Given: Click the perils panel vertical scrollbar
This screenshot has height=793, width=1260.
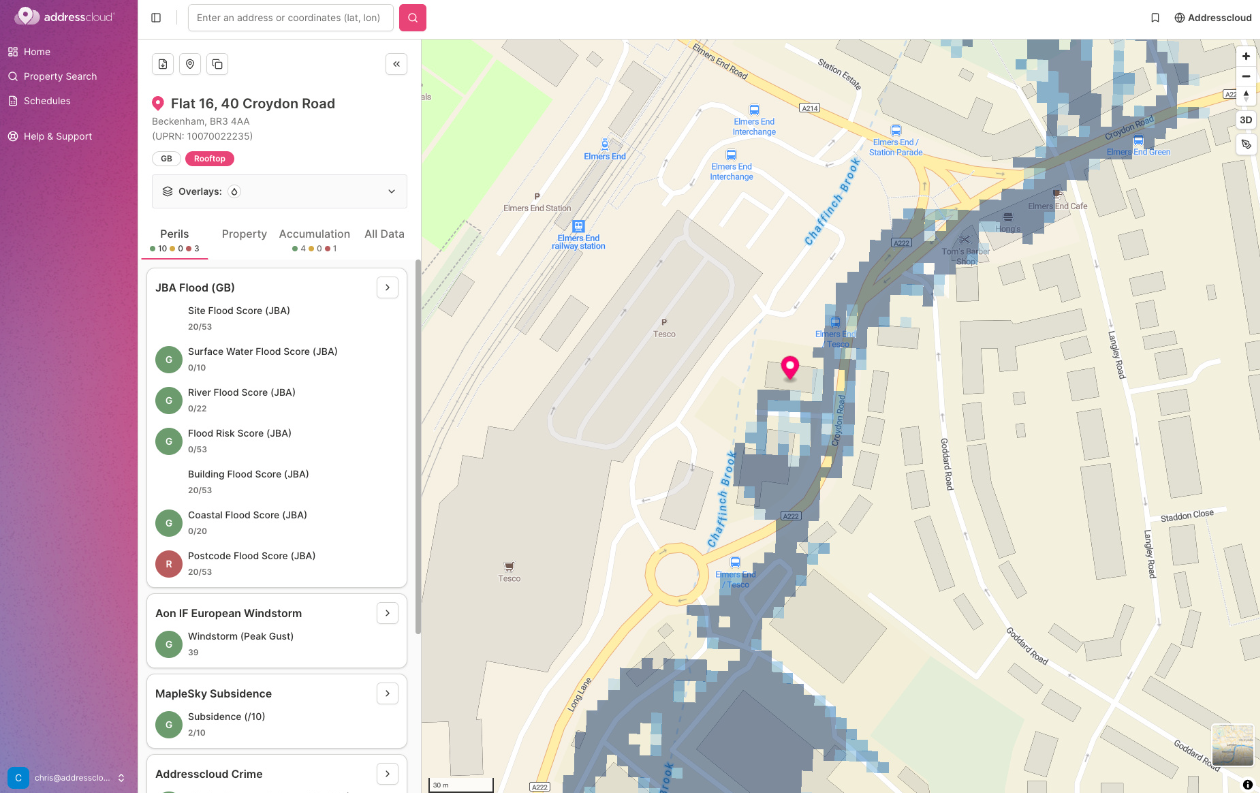Looking at the screenshot, I should click(x=418, y=446).
